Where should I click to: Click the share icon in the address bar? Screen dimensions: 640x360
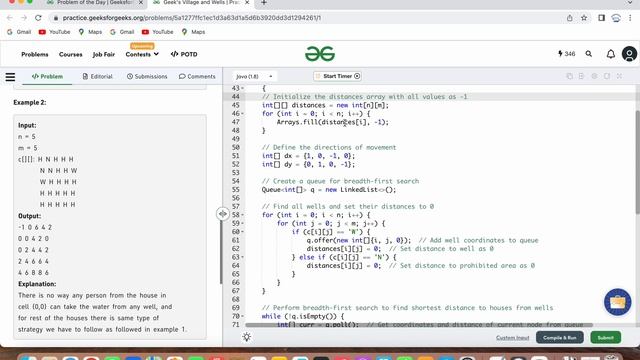569,18
